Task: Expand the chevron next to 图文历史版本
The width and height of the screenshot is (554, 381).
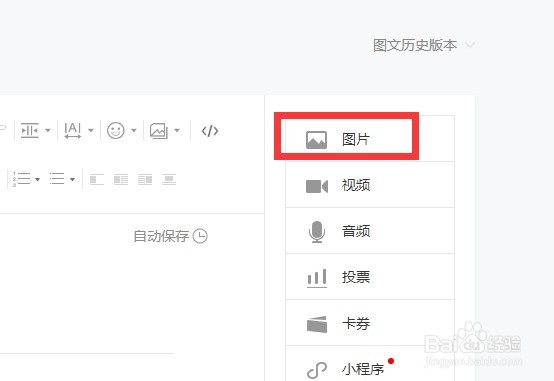Action: [470, 45]
